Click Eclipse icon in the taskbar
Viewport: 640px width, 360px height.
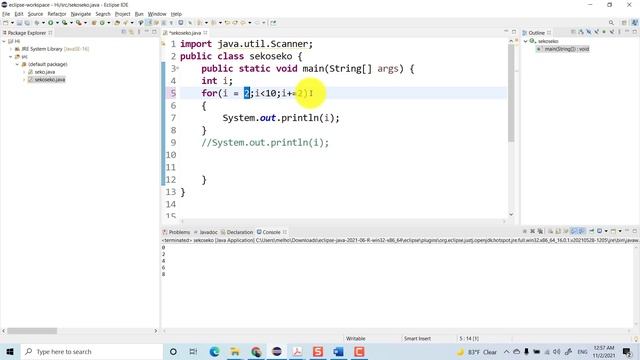point(277,351)
